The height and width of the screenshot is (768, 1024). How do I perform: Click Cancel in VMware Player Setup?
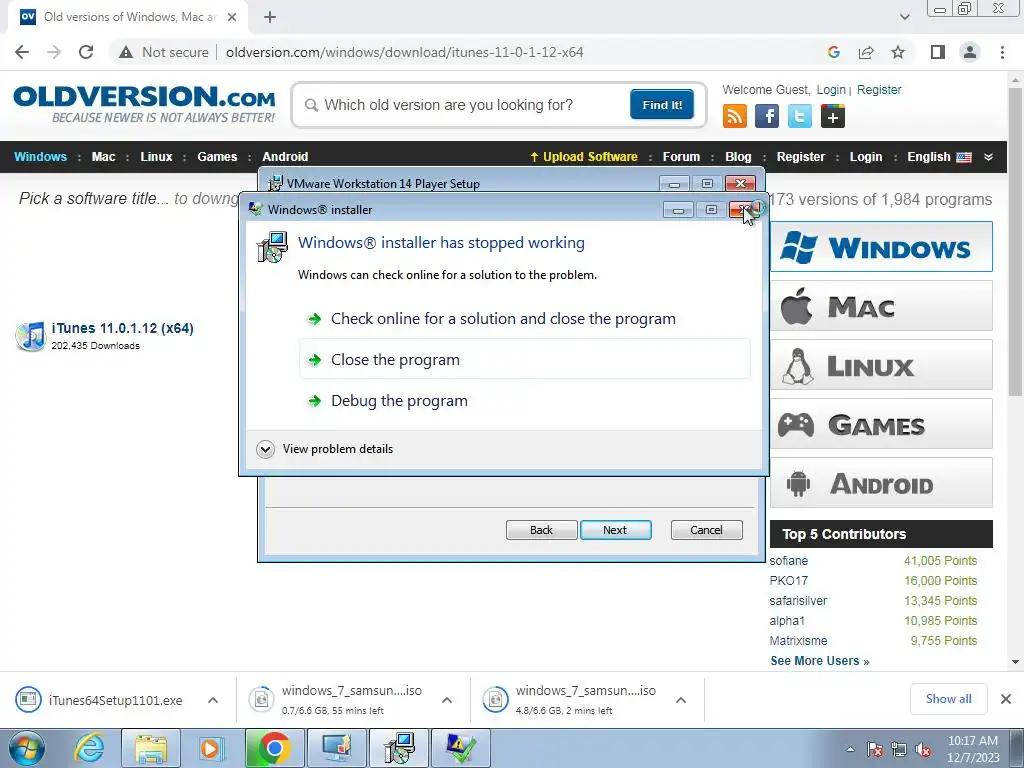tap(706, 530)
